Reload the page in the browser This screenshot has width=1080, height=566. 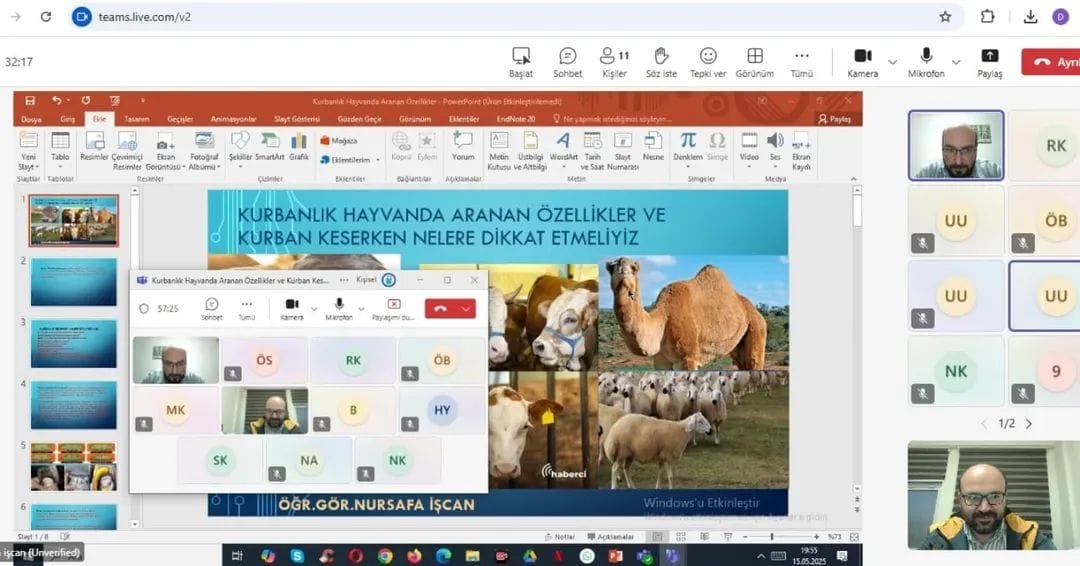[46, 17]
